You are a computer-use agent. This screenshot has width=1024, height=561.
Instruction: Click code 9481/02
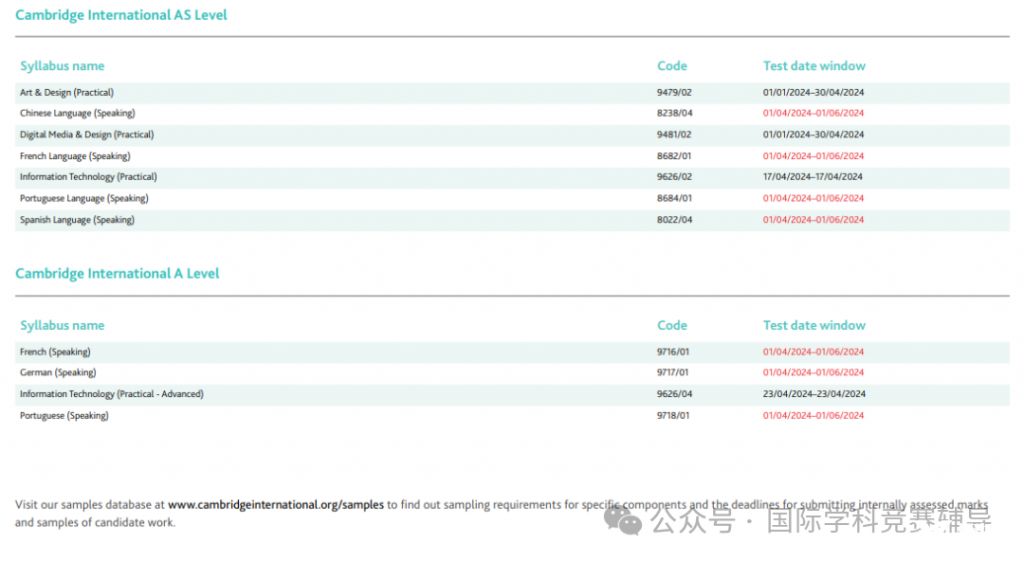pyautogui.click(x=674, y=135)
